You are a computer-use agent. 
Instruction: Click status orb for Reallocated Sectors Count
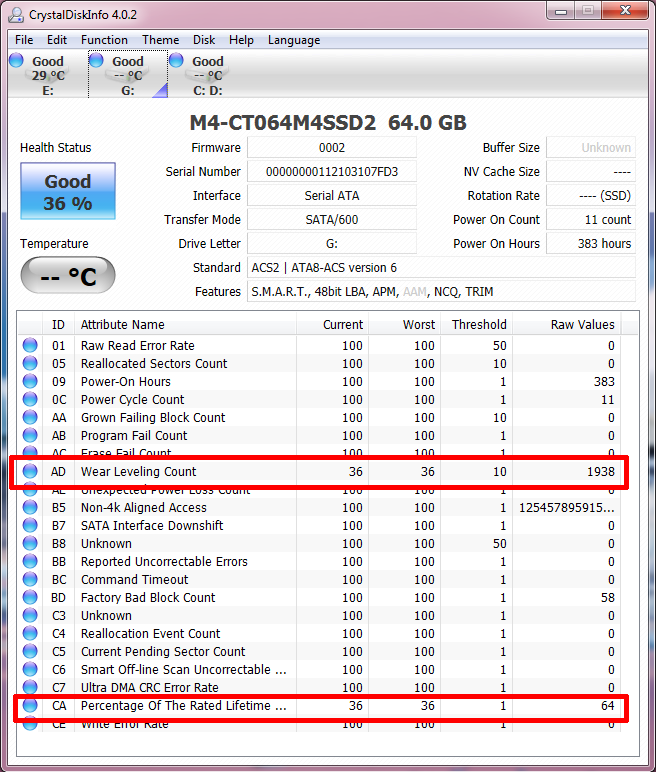[x=30, y=363]
